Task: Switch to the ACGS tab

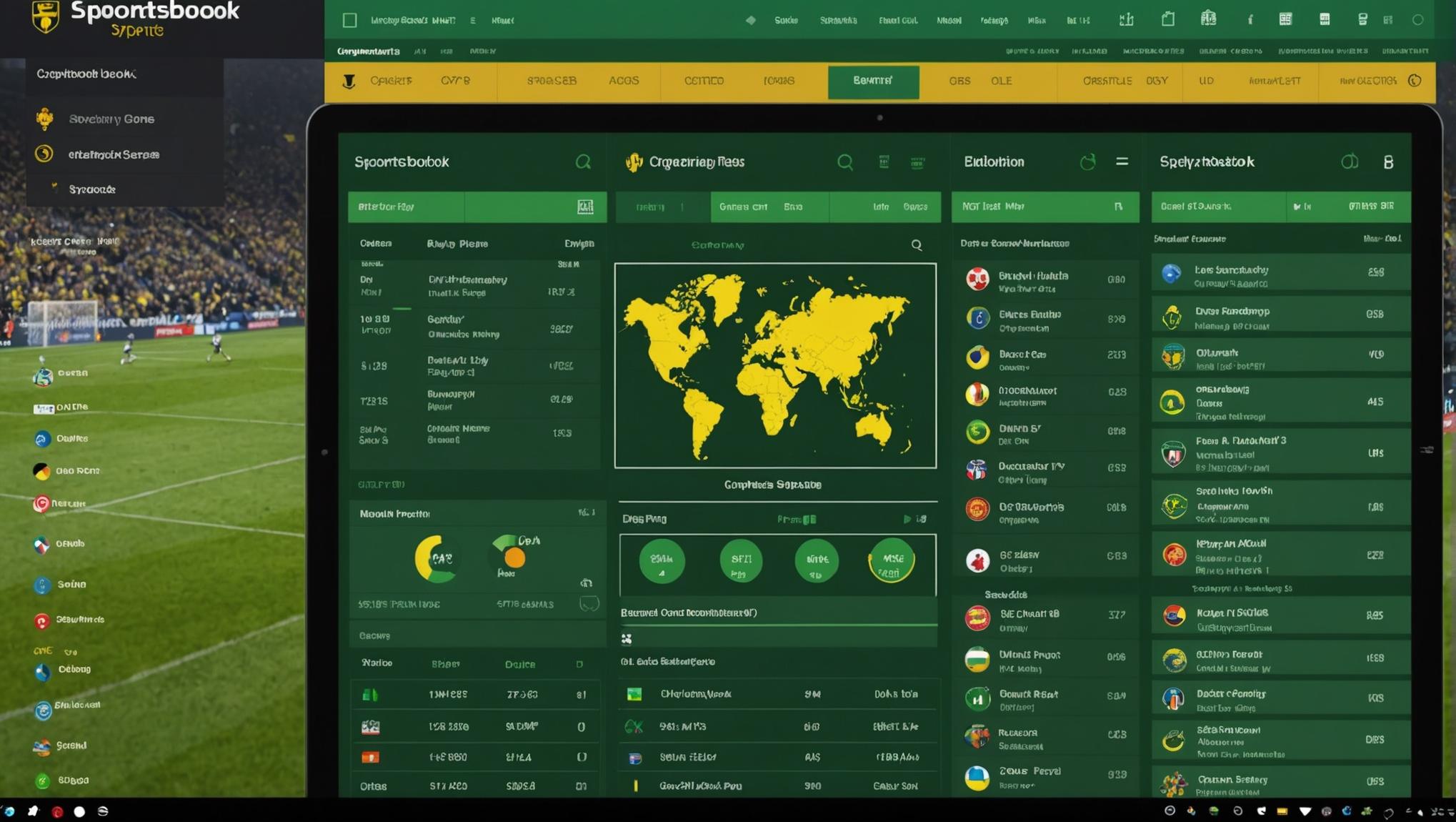Action: (624, 81)
